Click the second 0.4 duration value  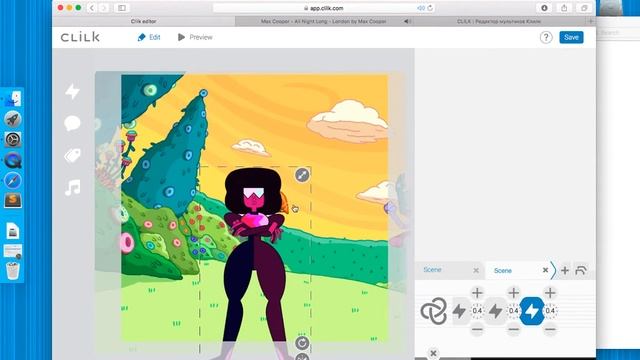point(513,311)
